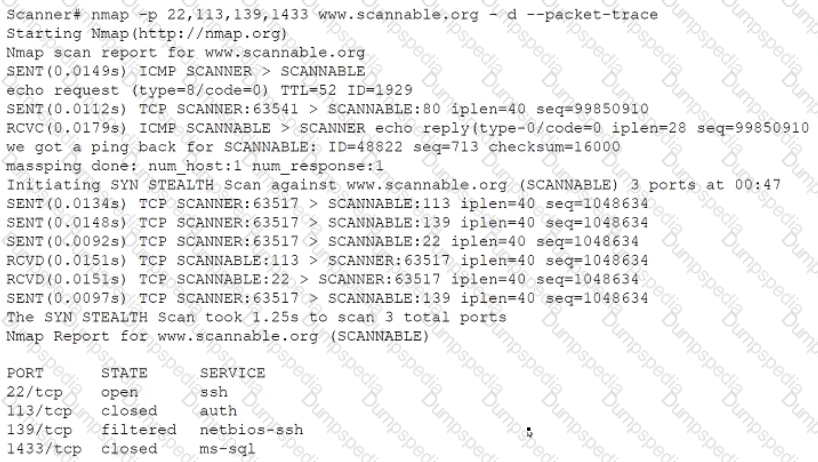Click the ping back for SCANNABLE line
This screenshot has width=818, height=462.
tap(313, 147)
